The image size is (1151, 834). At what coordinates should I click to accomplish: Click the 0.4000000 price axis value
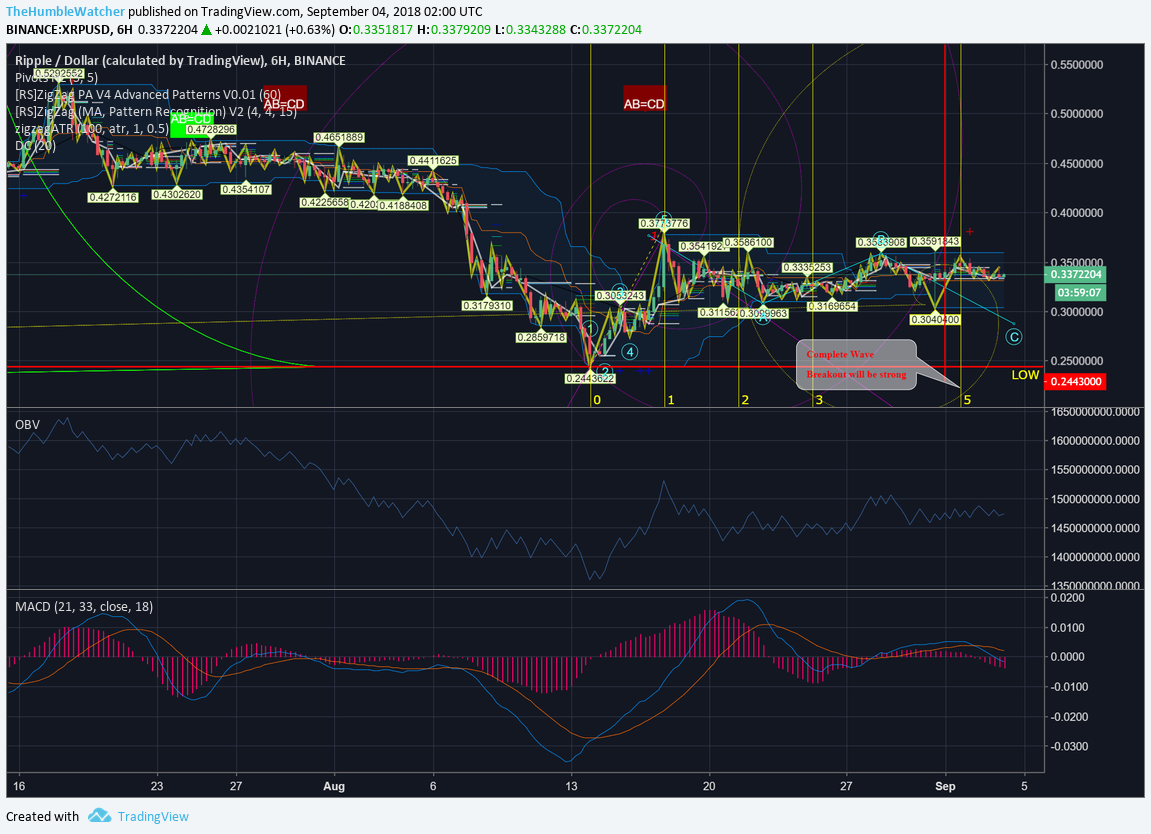[x=1077, y=213]
